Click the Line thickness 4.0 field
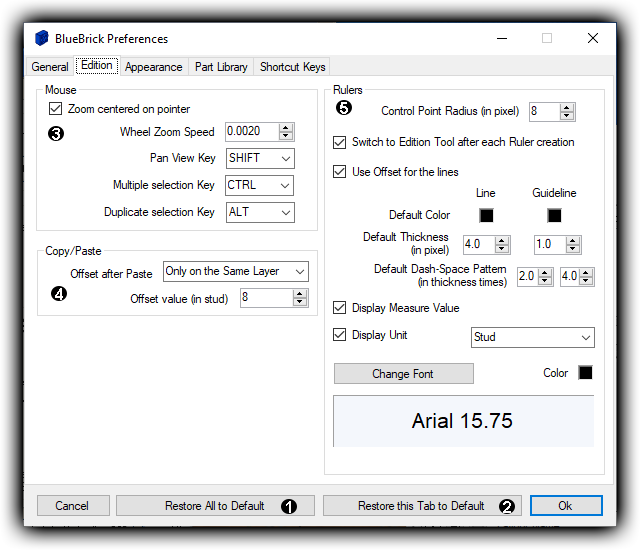This screenshot has width=640, height=551. click(x=479, y=245)
